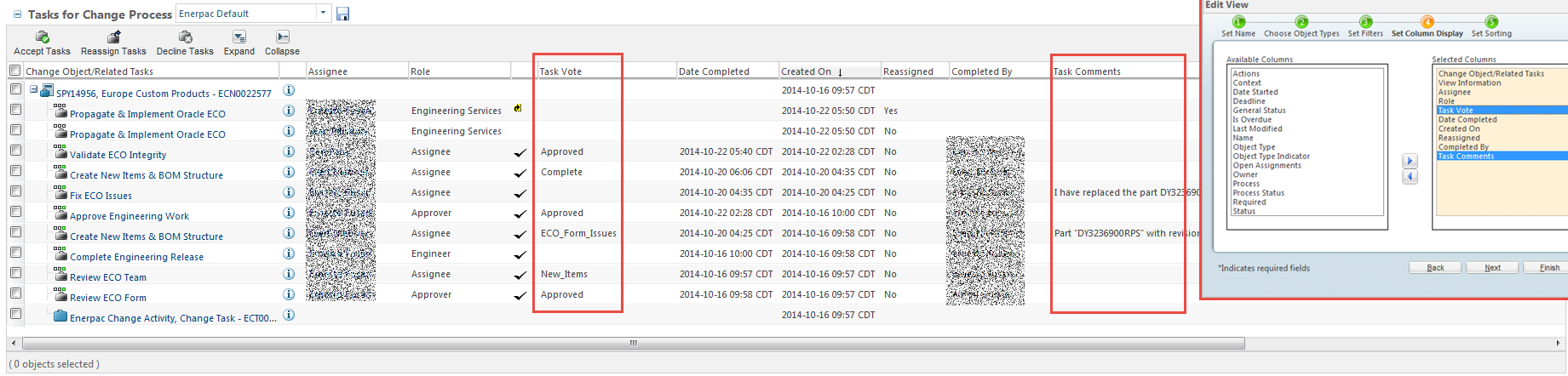
Task: Click the folder icon beside Enerpac Change Activity
Action: [60, 316]
